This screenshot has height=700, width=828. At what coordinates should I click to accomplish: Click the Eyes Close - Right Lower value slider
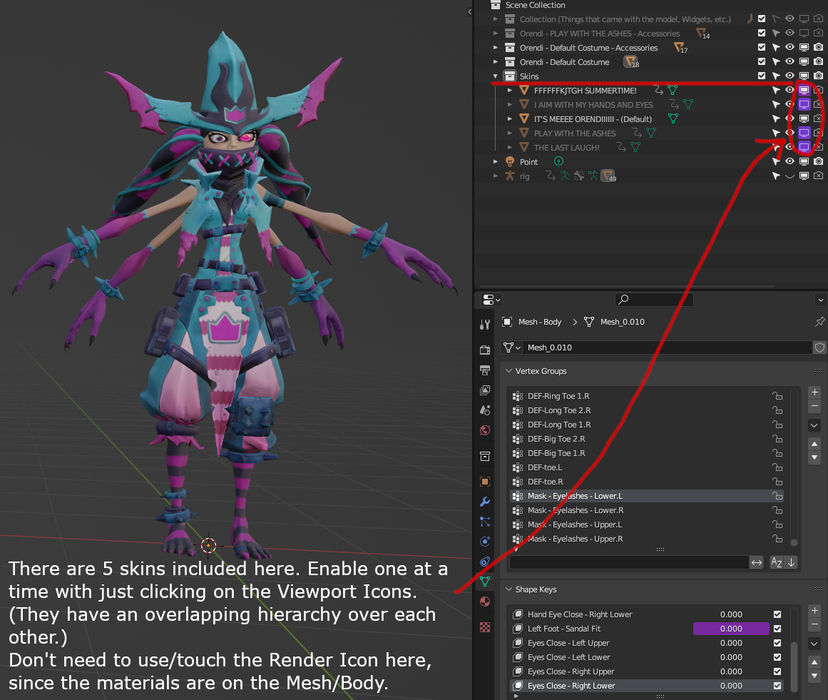[x=731, y=686]
